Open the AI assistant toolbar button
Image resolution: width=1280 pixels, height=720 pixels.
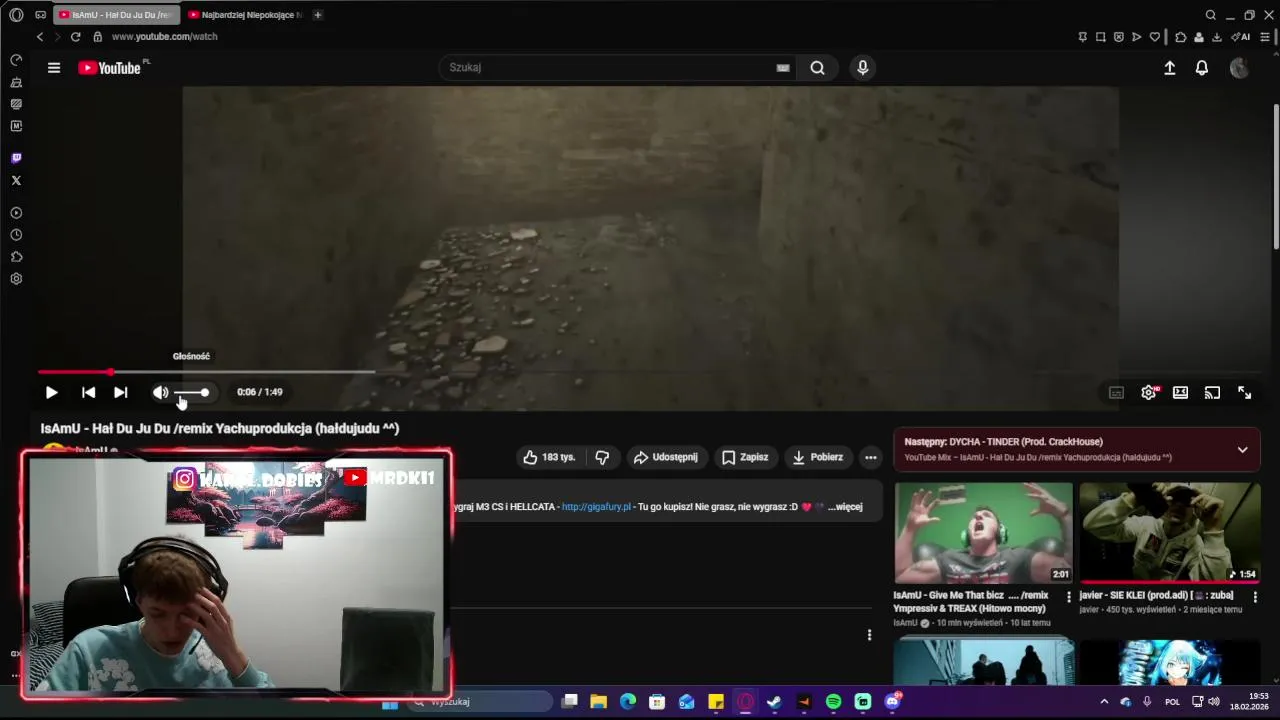click(1241, 37)
